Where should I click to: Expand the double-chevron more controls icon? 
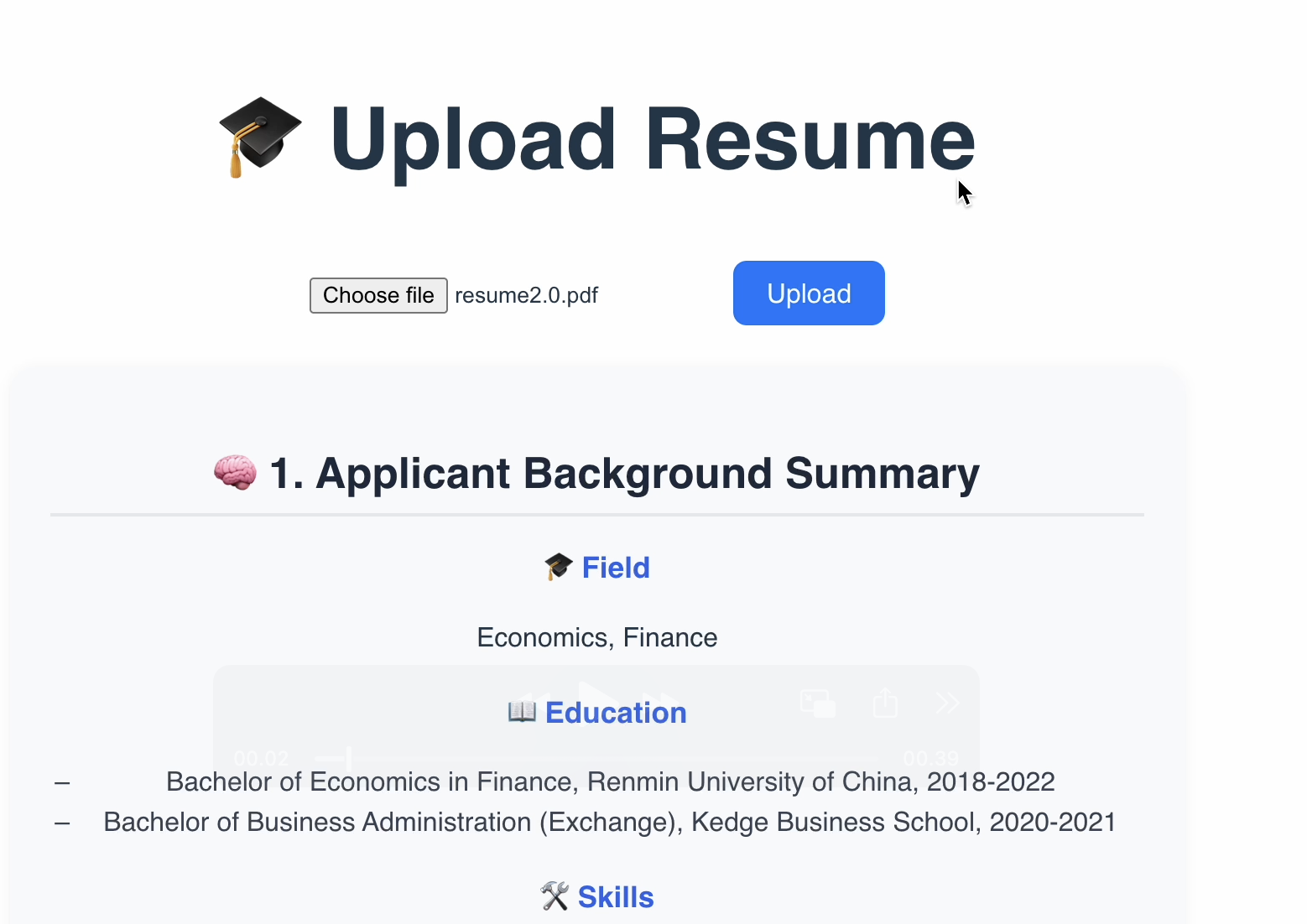(x=947, y=703)
